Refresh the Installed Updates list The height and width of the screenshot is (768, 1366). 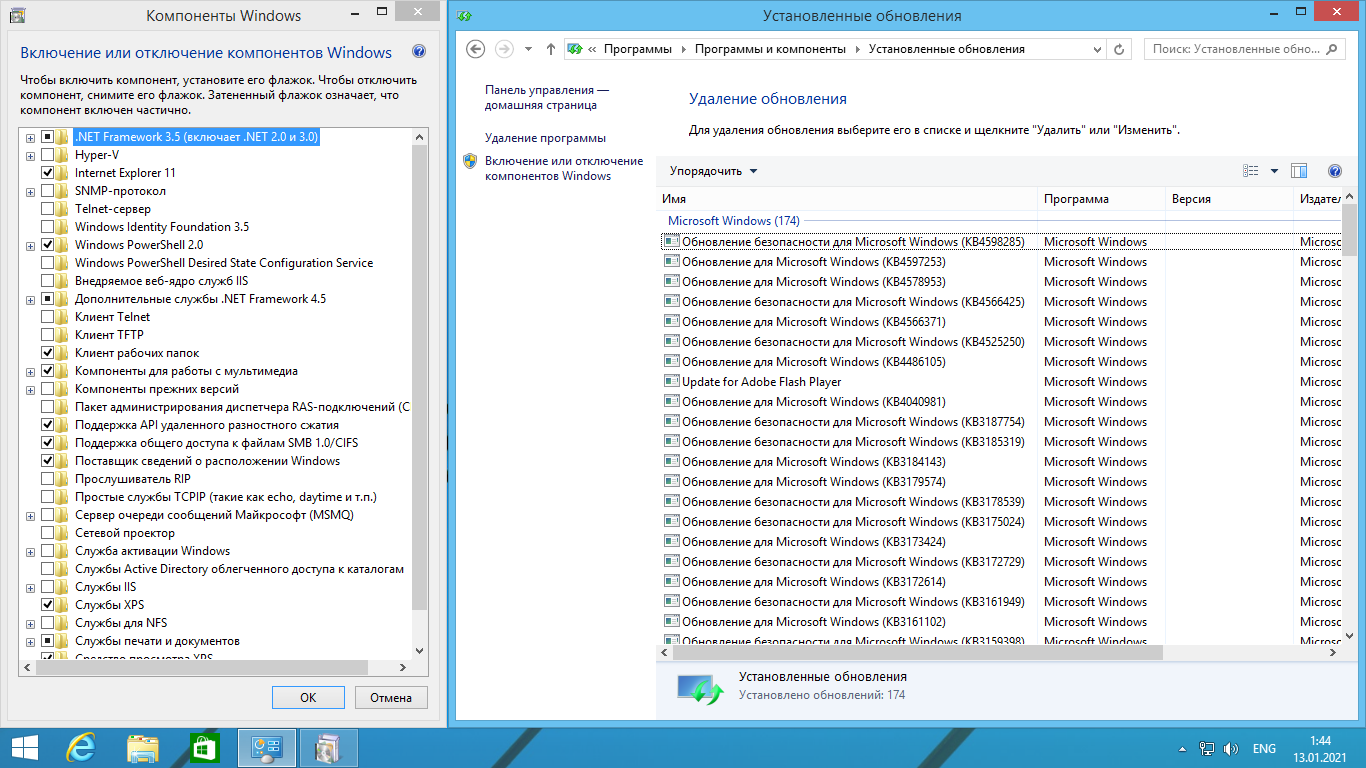coord(1121,49)
